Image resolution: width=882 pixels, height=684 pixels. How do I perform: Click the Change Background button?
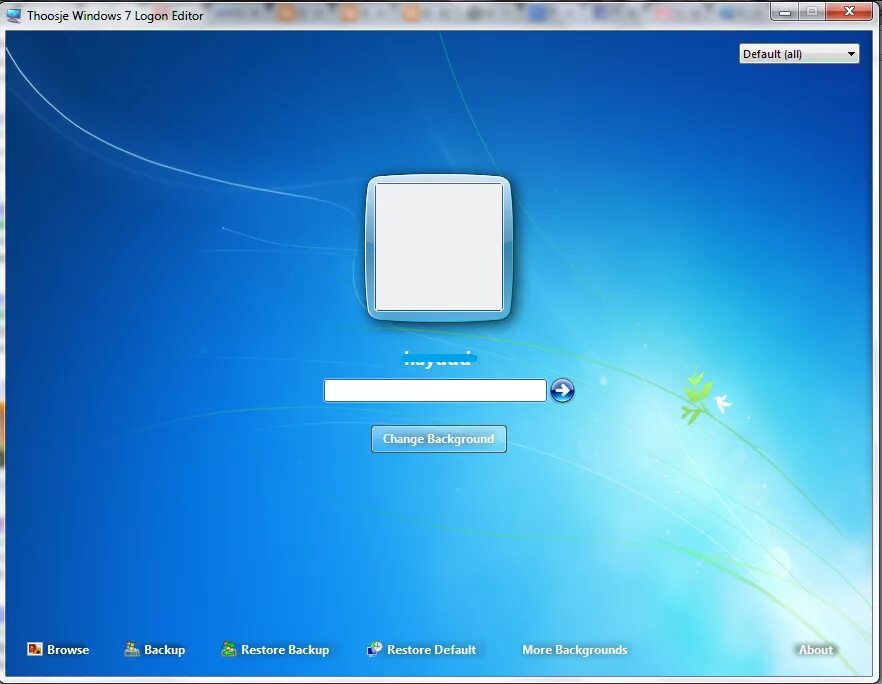(x=439, y=439)
